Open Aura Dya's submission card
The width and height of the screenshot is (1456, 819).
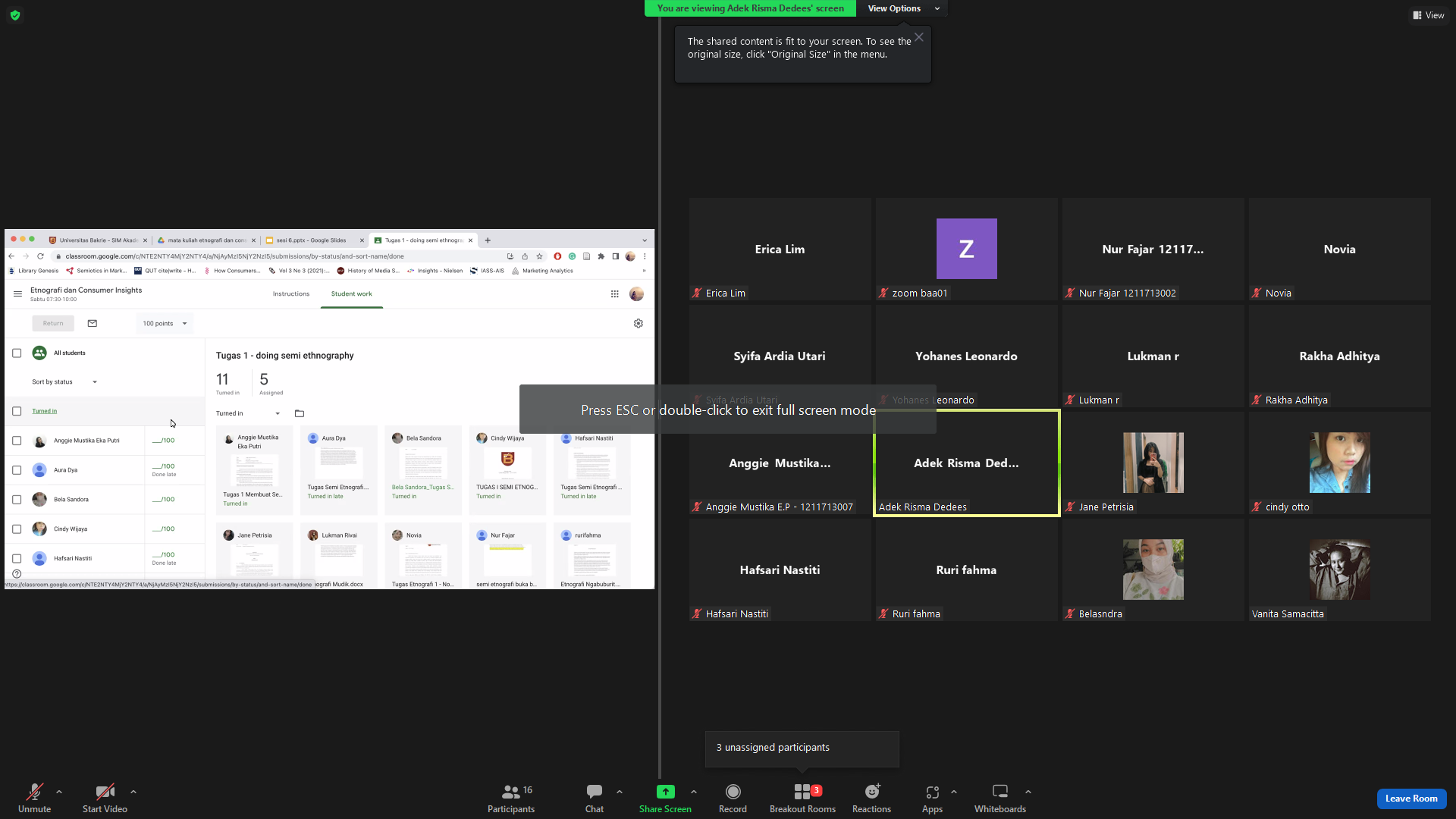coord(339,470)
